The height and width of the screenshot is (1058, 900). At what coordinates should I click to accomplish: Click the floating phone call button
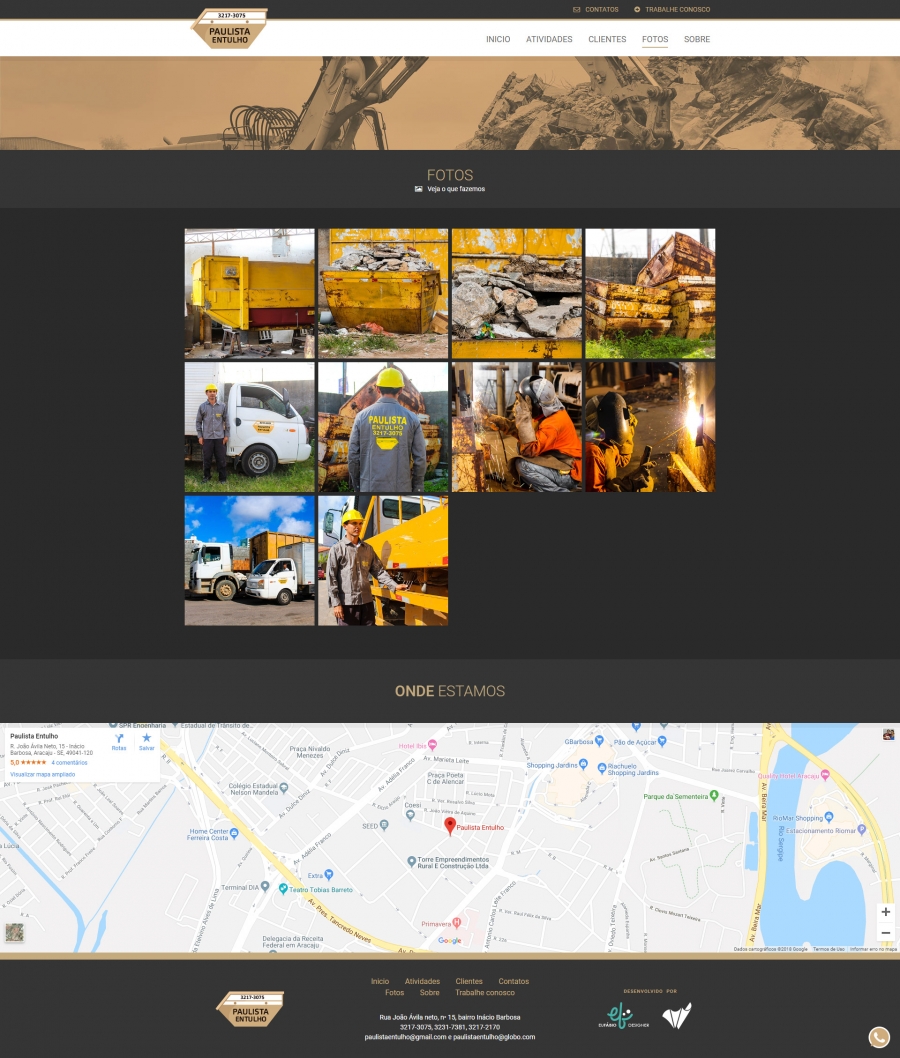(x=879, y=1037)
